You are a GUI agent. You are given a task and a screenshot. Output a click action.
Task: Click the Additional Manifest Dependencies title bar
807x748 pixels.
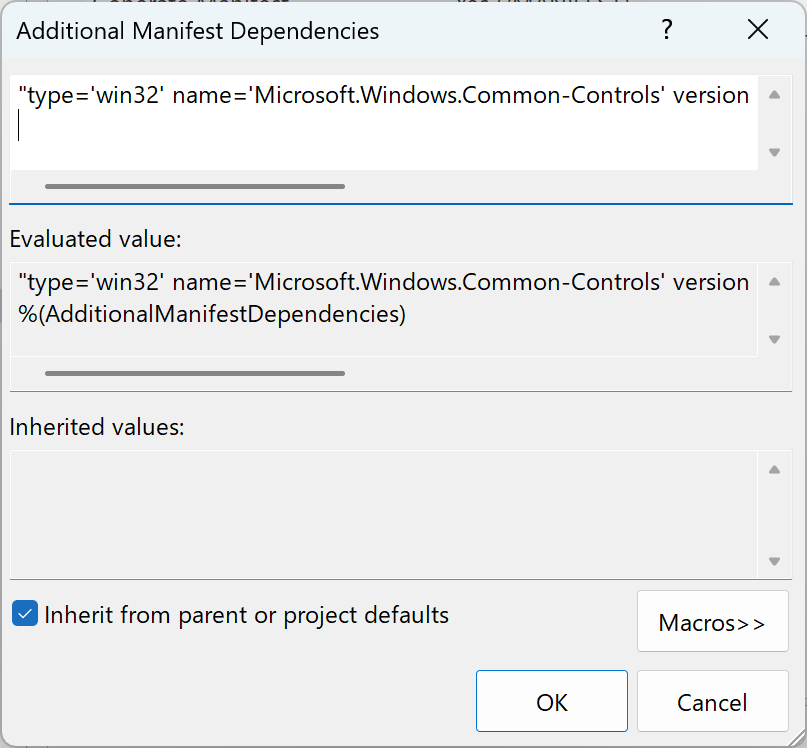click(x=300, y=30)
